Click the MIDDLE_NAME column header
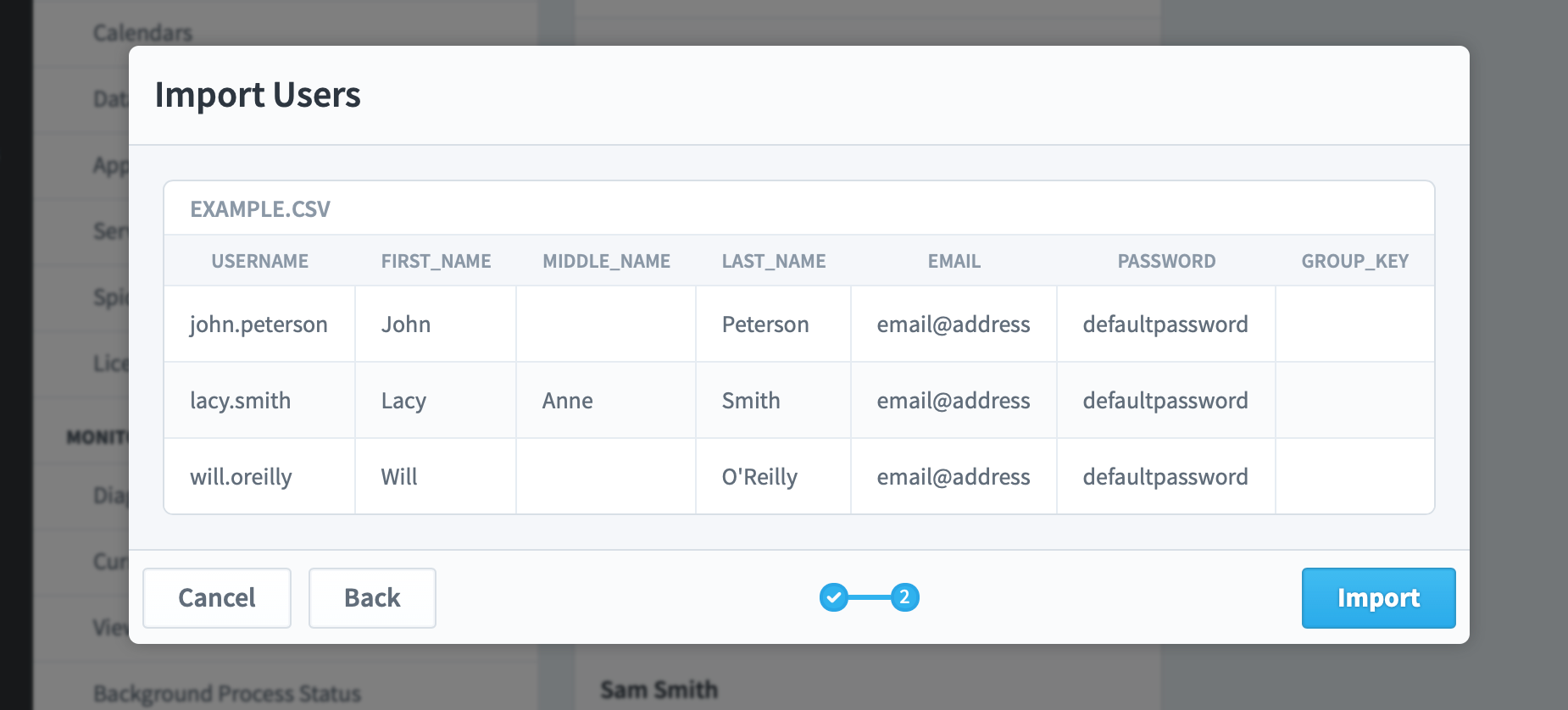 coord(606,261)
